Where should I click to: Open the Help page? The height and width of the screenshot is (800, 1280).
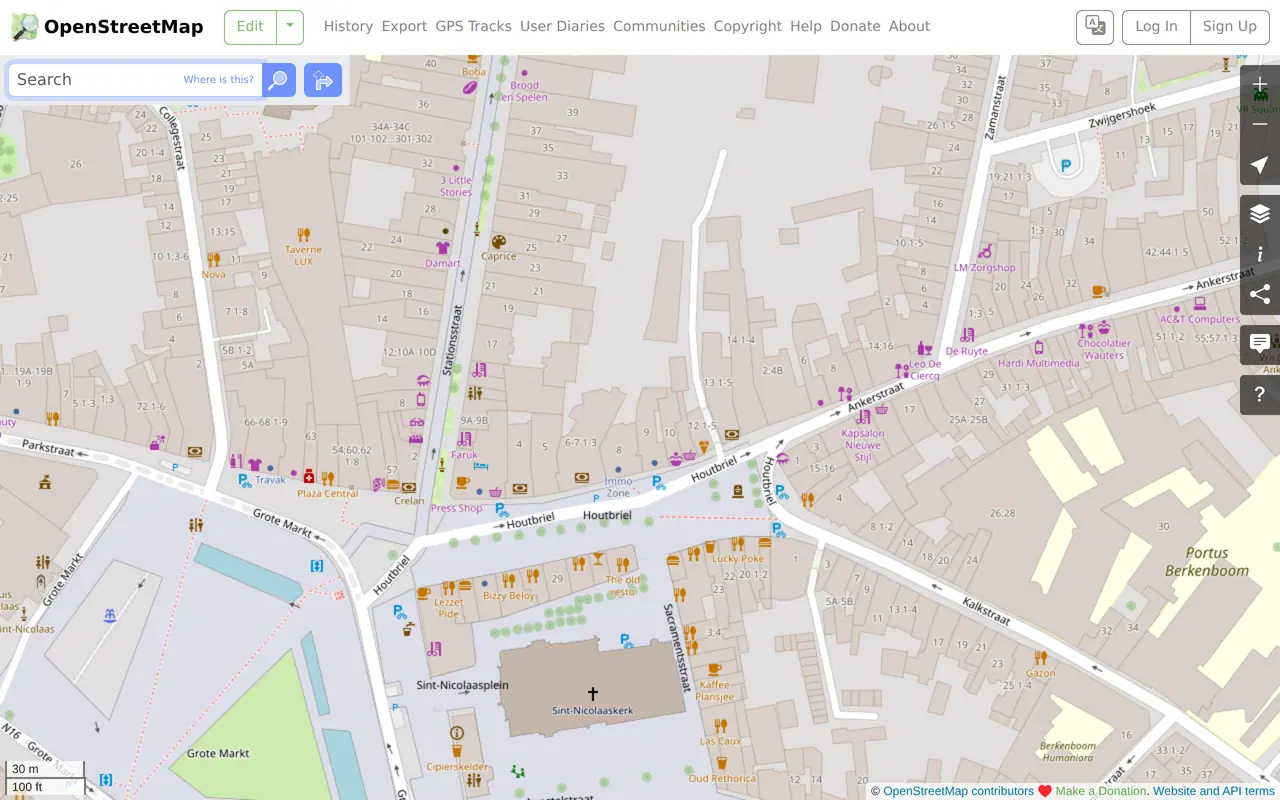(x=806, y=26)
